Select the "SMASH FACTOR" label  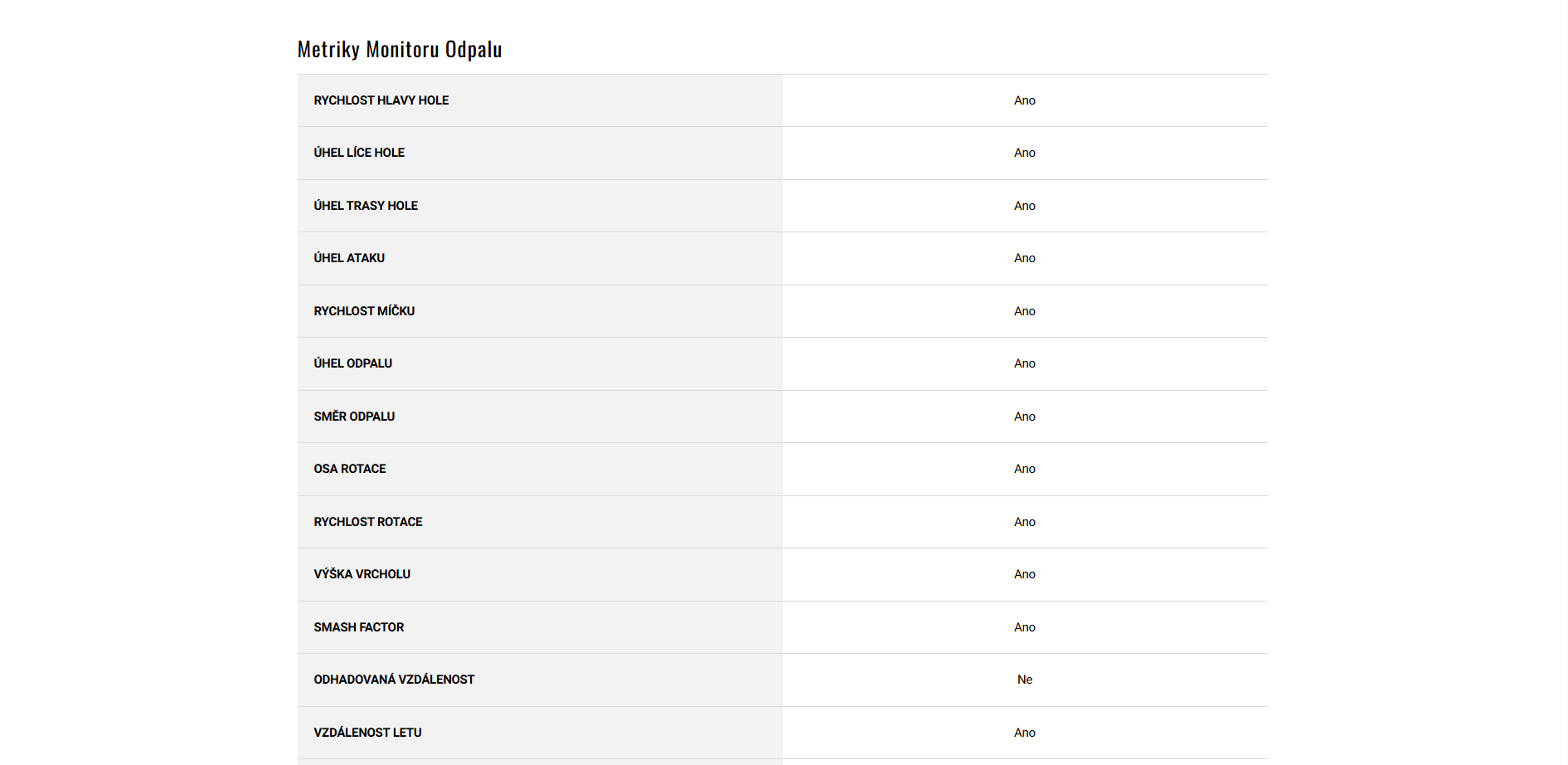359,627
